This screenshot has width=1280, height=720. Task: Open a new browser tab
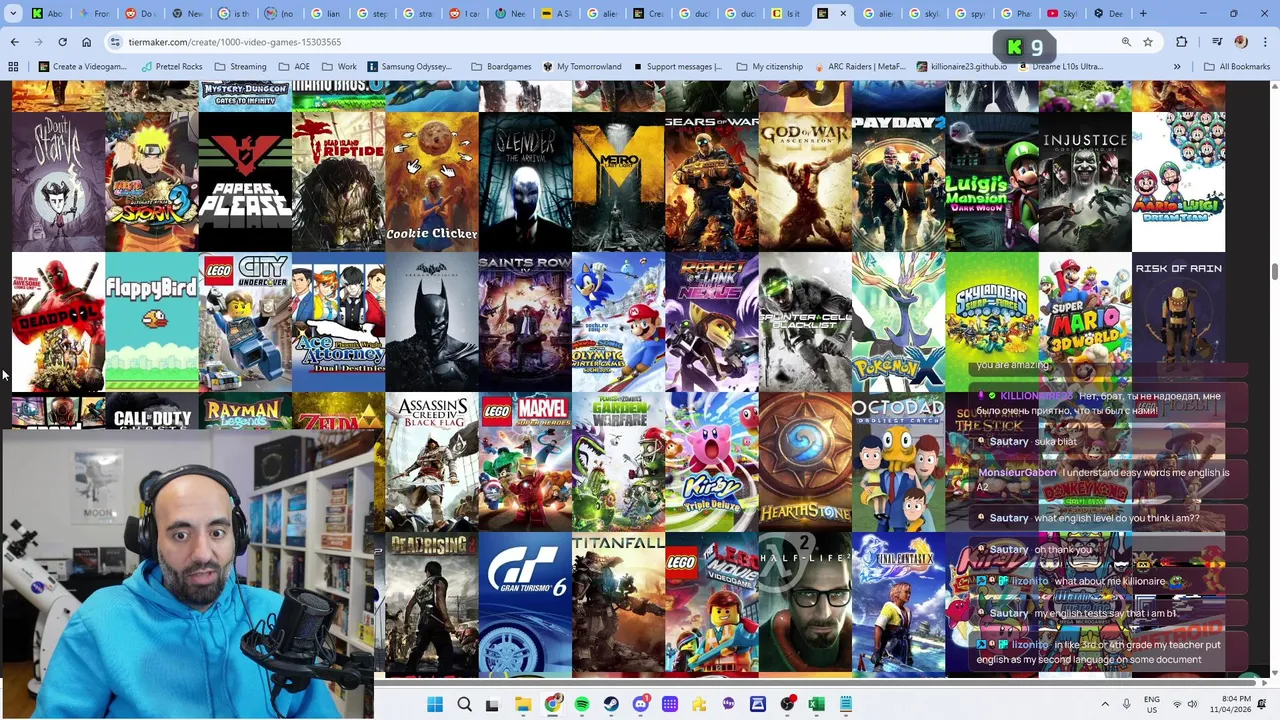click(1143, 13)
